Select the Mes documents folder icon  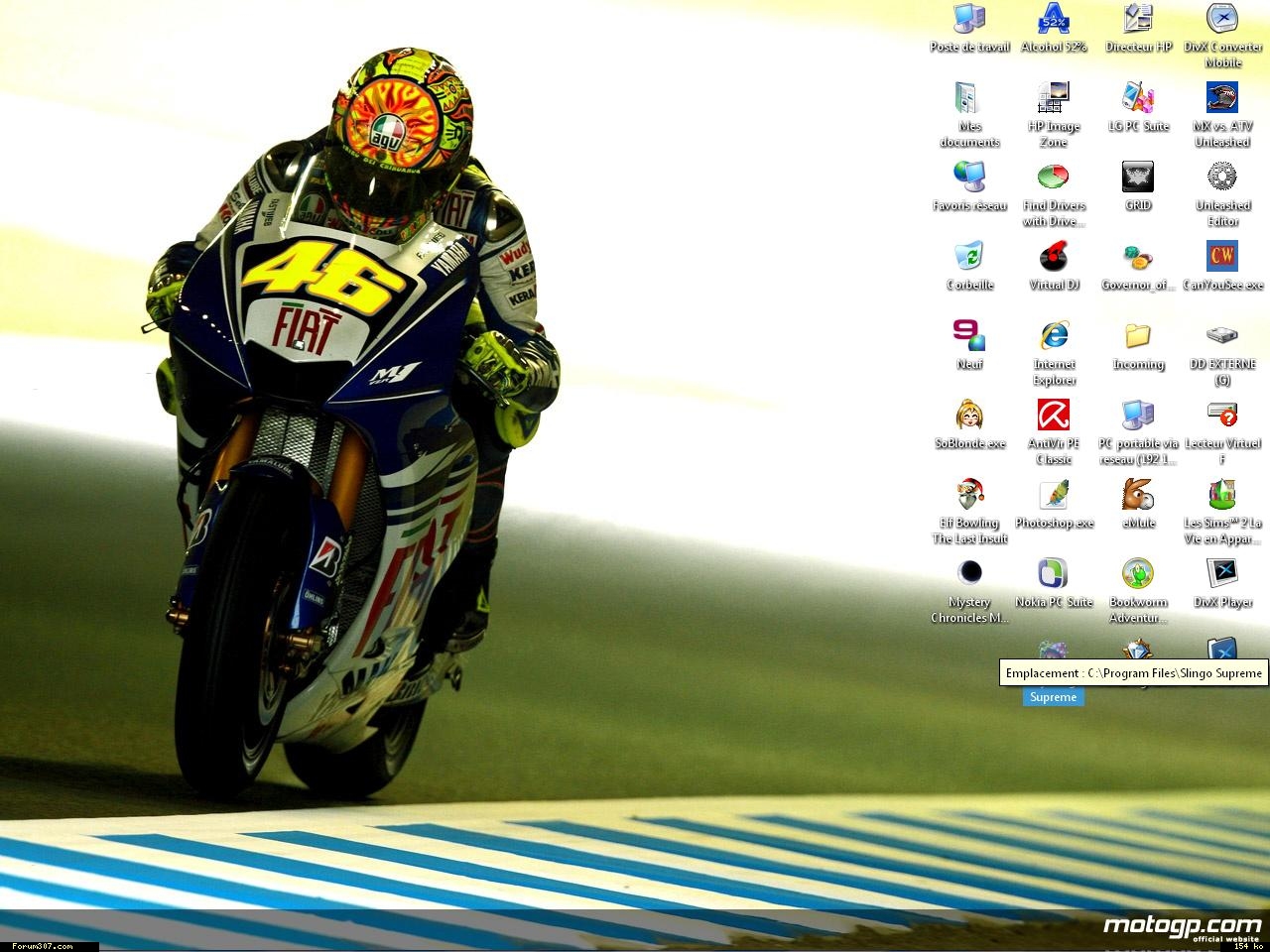click(969, 98)
